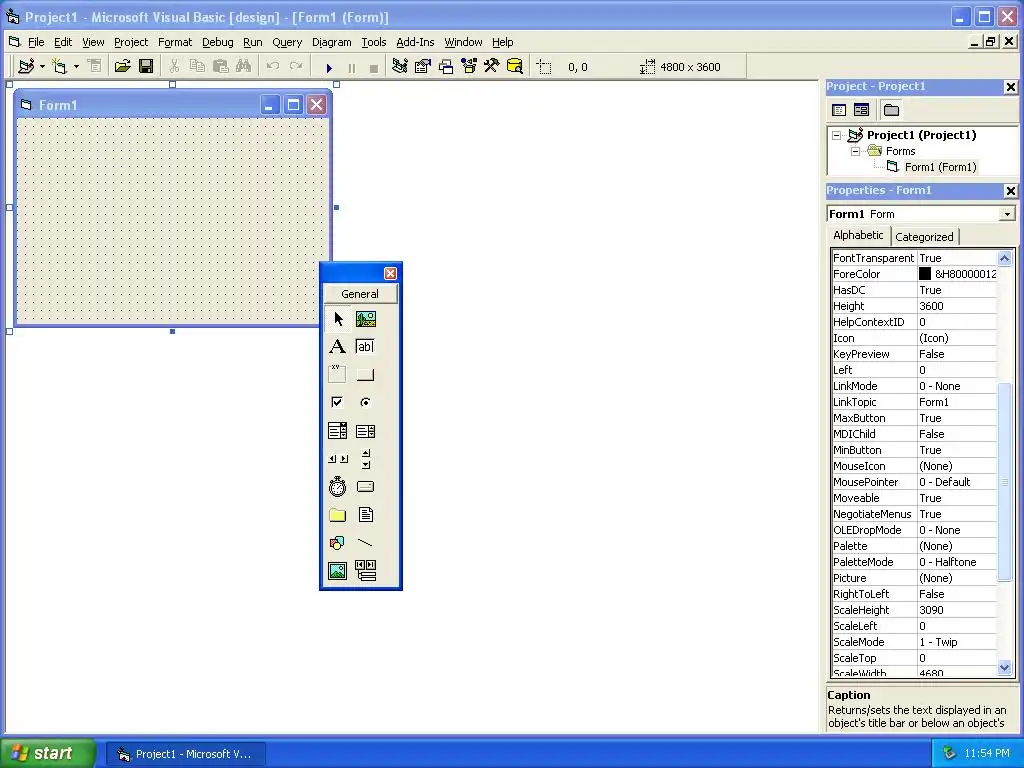
Task: Click Add Standard EXE Project toolbar icon
Action: 26,67
